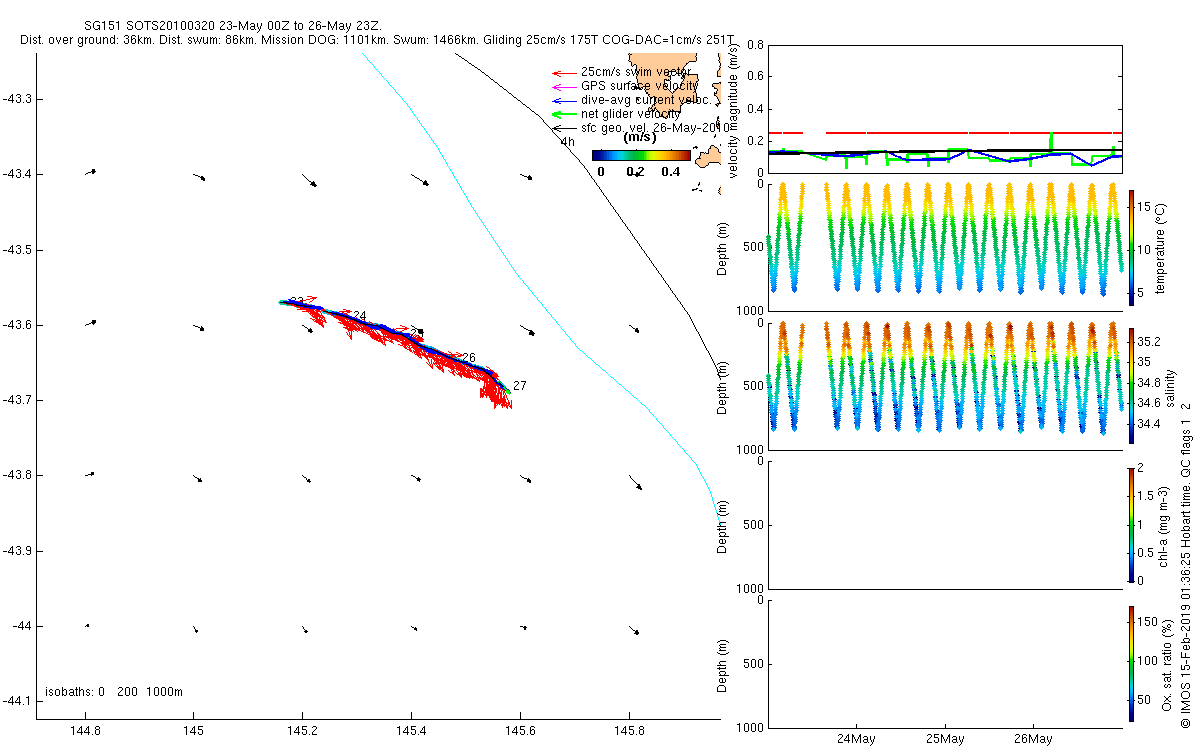The image size is (1200, 750).
Task: Click the salinity colorbar
Action: (x=1131, y=386)
